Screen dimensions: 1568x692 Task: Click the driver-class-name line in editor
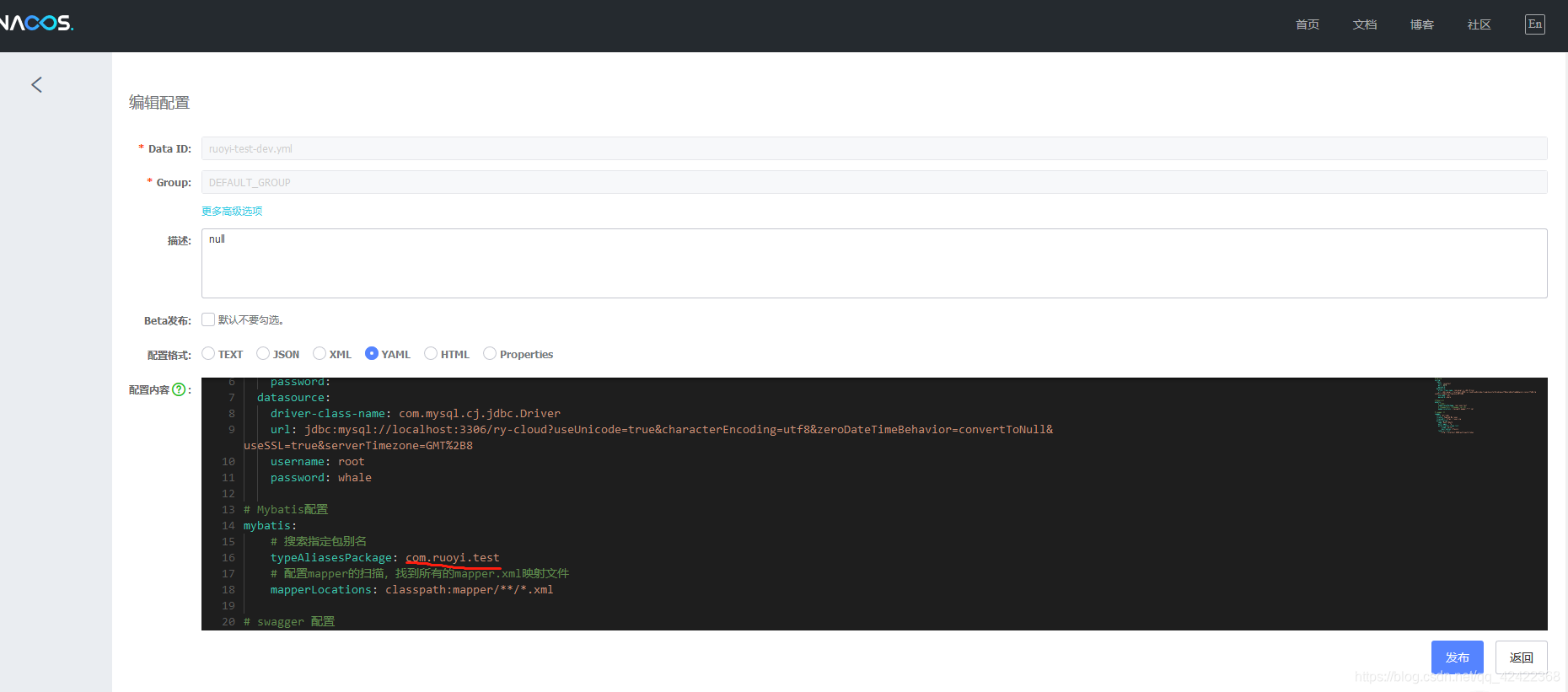coord(416,414)
